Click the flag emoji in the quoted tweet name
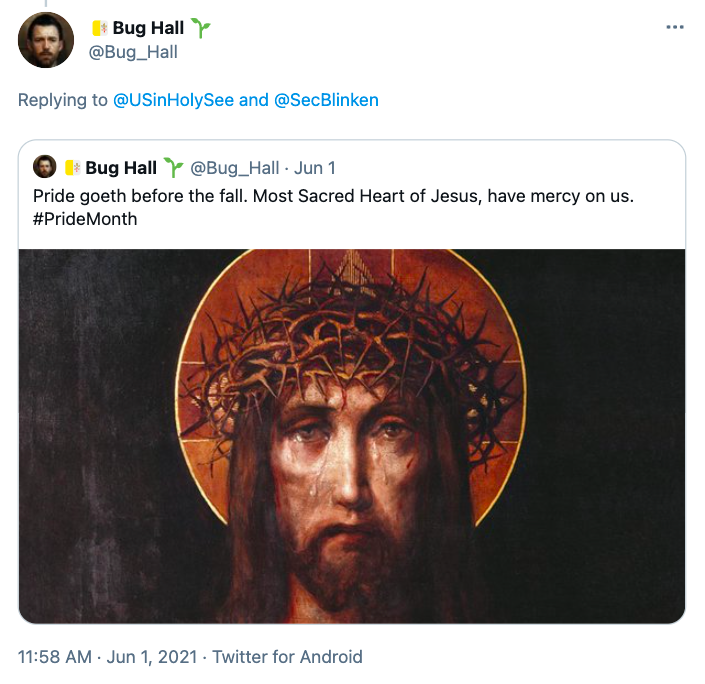Image resolution: width=705 pixels, height=684 pixels. pyautogui.click(x=72, y=167)
